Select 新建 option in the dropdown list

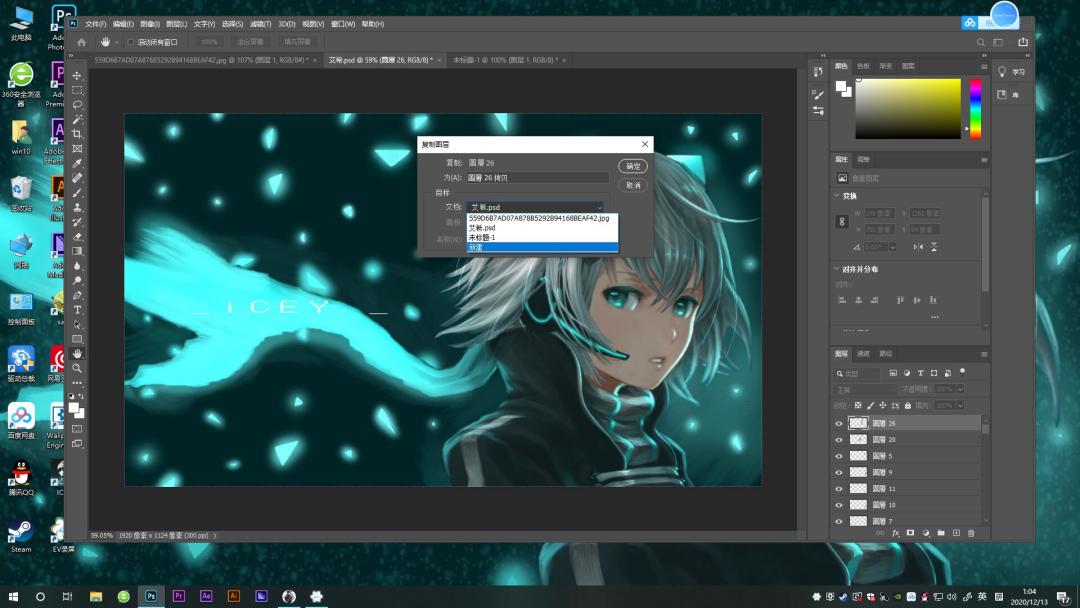click(x=542, y=247)
